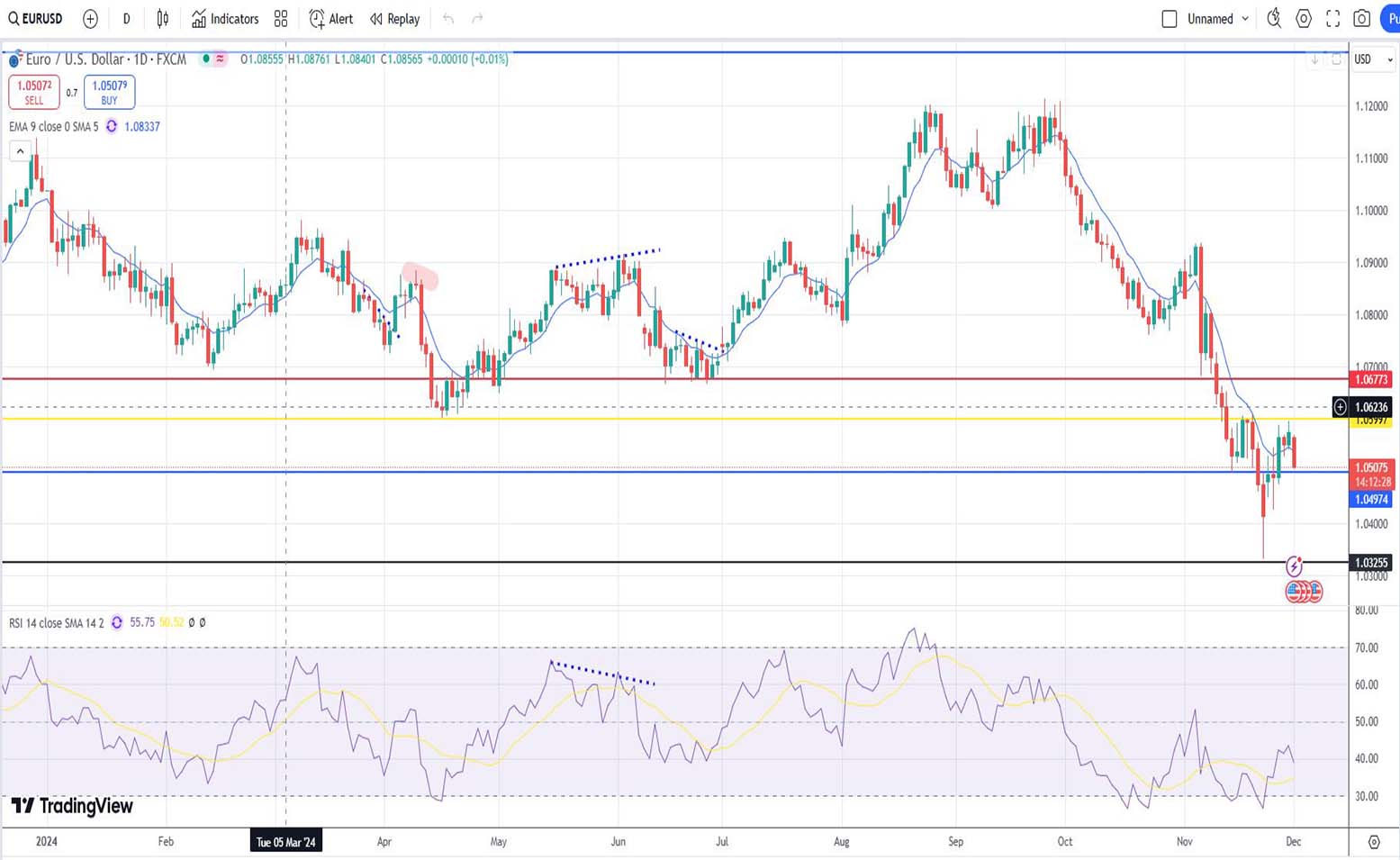This screenshot has width=1400, height=860.
Task: Open the D timeframe interval selector
Action: 126,18
